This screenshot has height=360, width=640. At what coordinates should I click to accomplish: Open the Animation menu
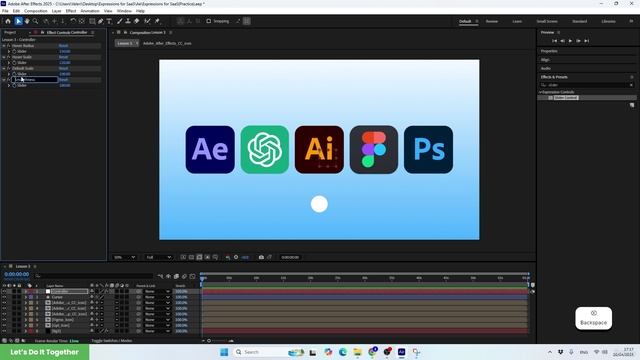[x=90, y=11]
